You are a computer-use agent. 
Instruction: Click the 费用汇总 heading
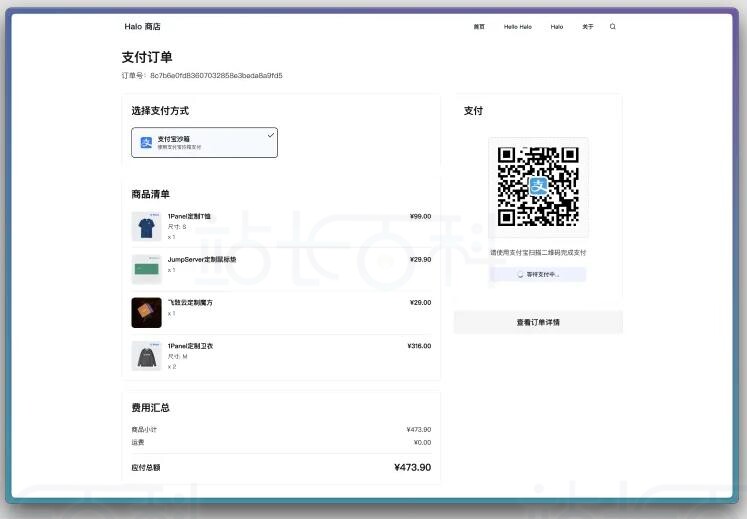point(151,407)
